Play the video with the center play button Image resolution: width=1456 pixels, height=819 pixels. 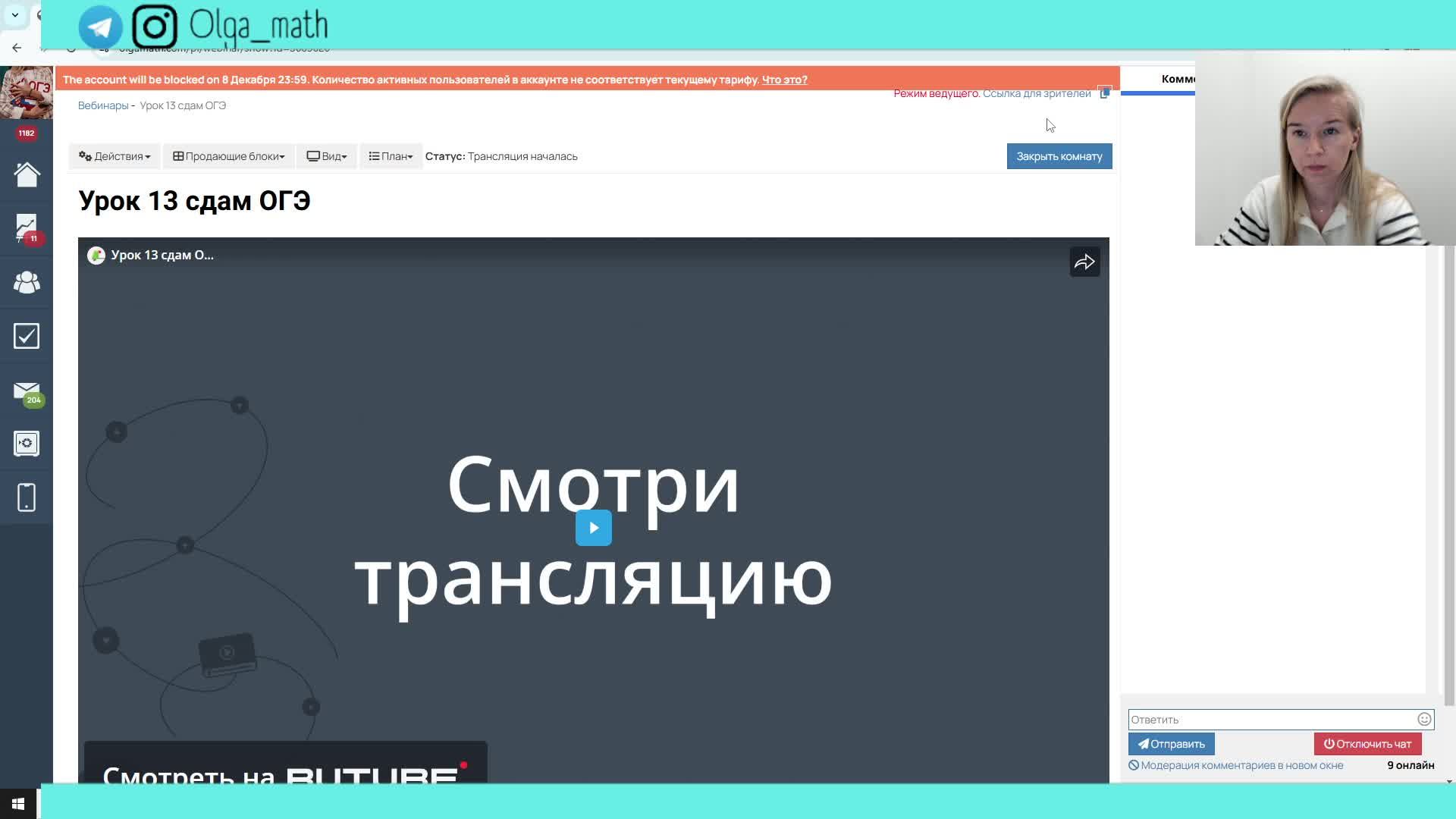594,528
